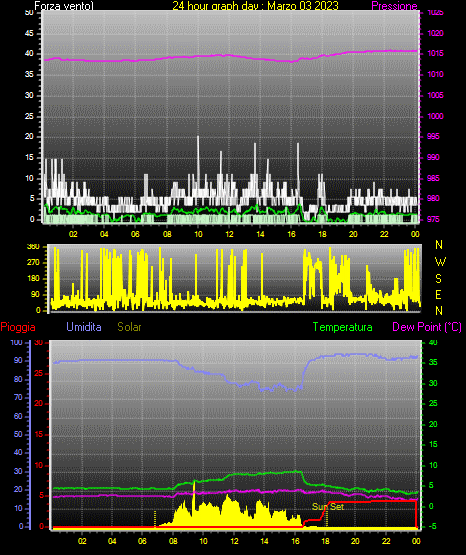Image resolution: width=466 pixels, height=555 pixels.
Task: Click the "12" hour label under the top chart
Action: pyautogui.click(x=229, y=234)
